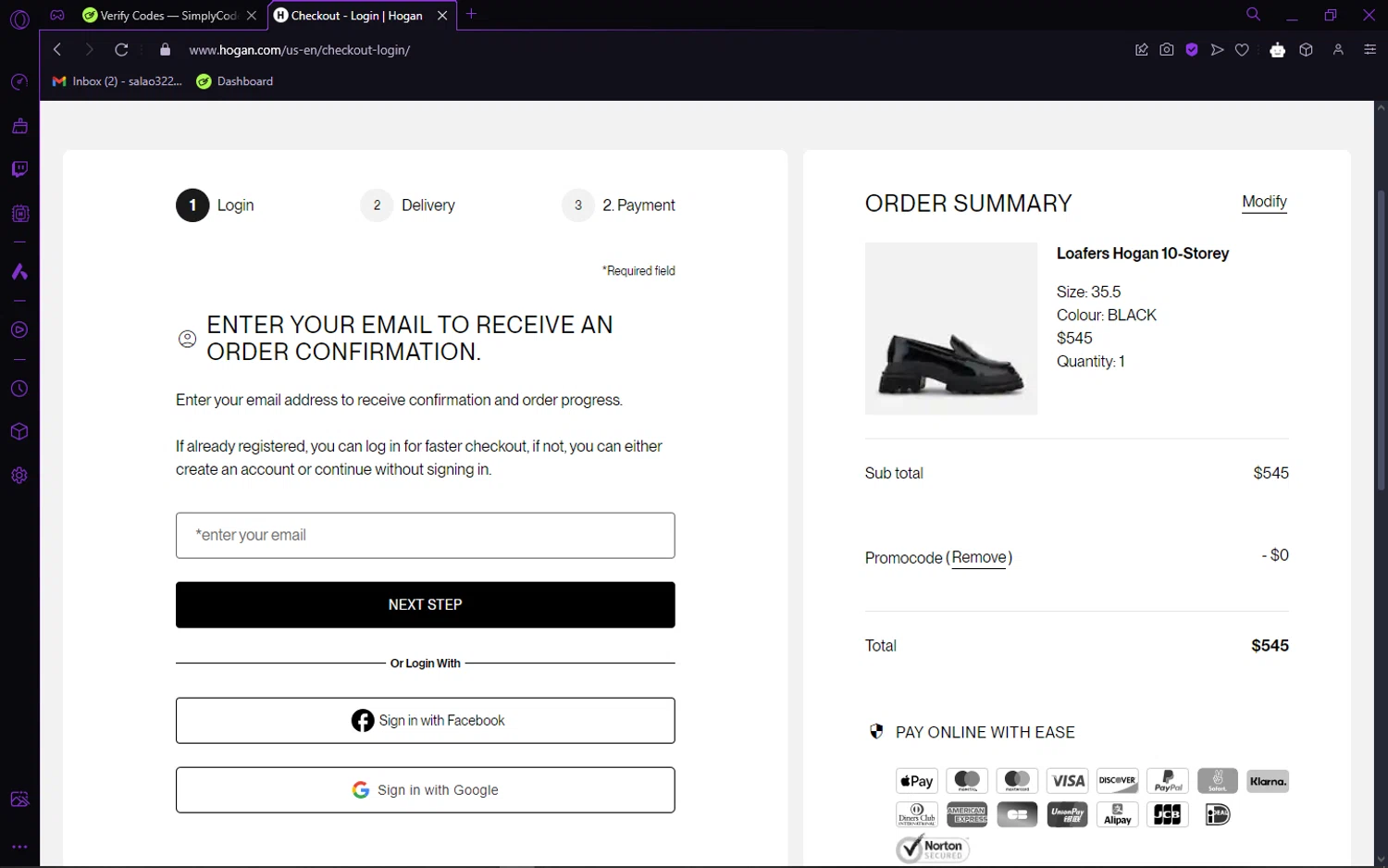Image resolution: width=1388 pixels, height=868 pixels.
Task: Remove the promocode link
Action: tap(979, 558)
